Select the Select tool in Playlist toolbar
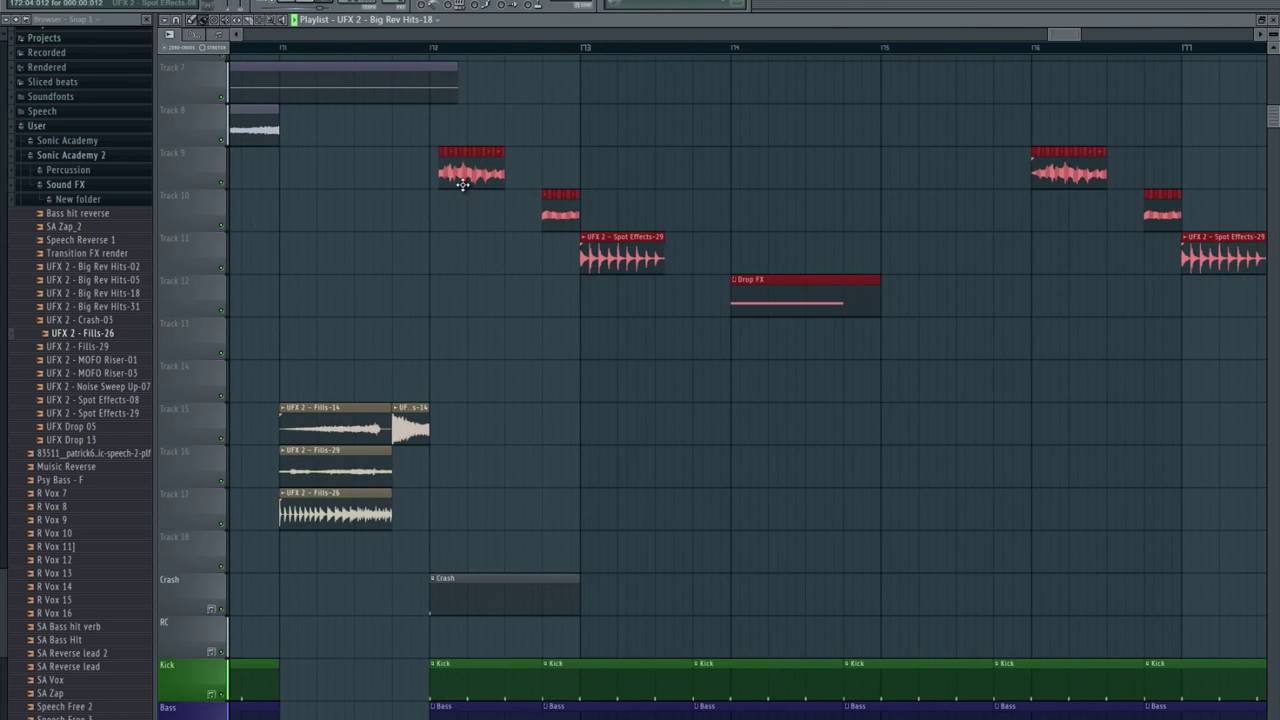The width and height of the screenshot is (1280, 720). point(259,20)
